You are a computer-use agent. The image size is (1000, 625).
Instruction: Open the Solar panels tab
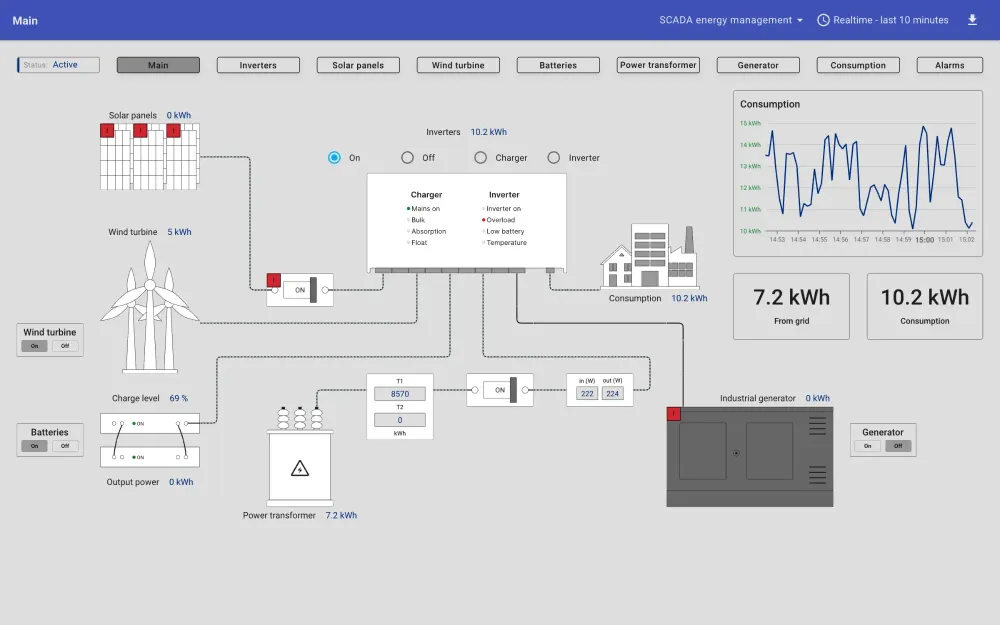358,65
